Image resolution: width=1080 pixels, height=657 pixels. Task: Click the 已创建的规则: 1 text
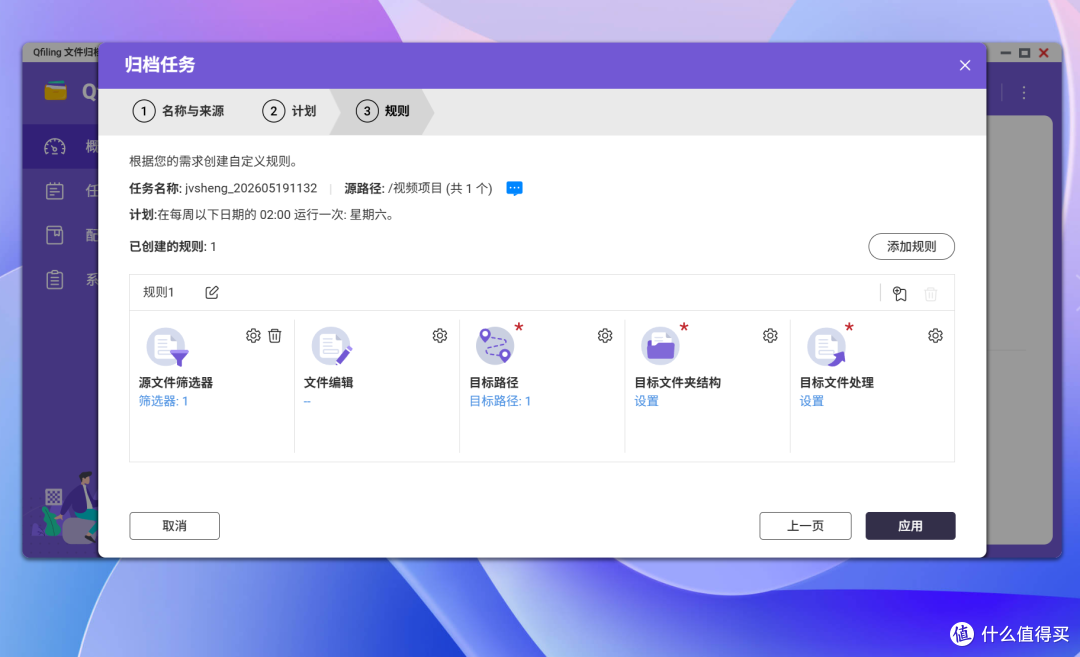pyautogui.click(x=173, y=247)
